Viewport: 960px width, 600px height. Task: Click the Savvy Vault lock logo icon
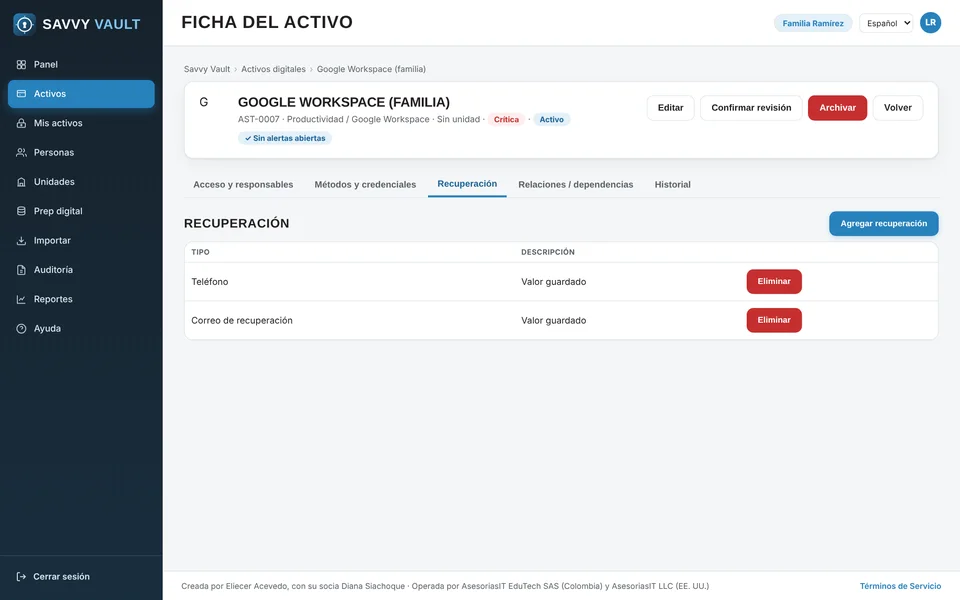click(24, 24)
